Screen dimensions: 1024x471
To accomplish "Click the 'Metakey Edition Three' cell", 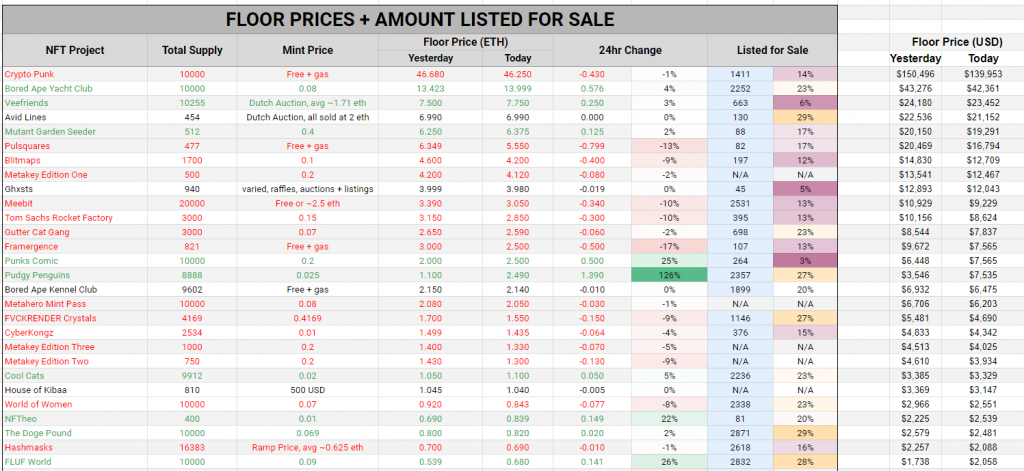I will (75, 348).
